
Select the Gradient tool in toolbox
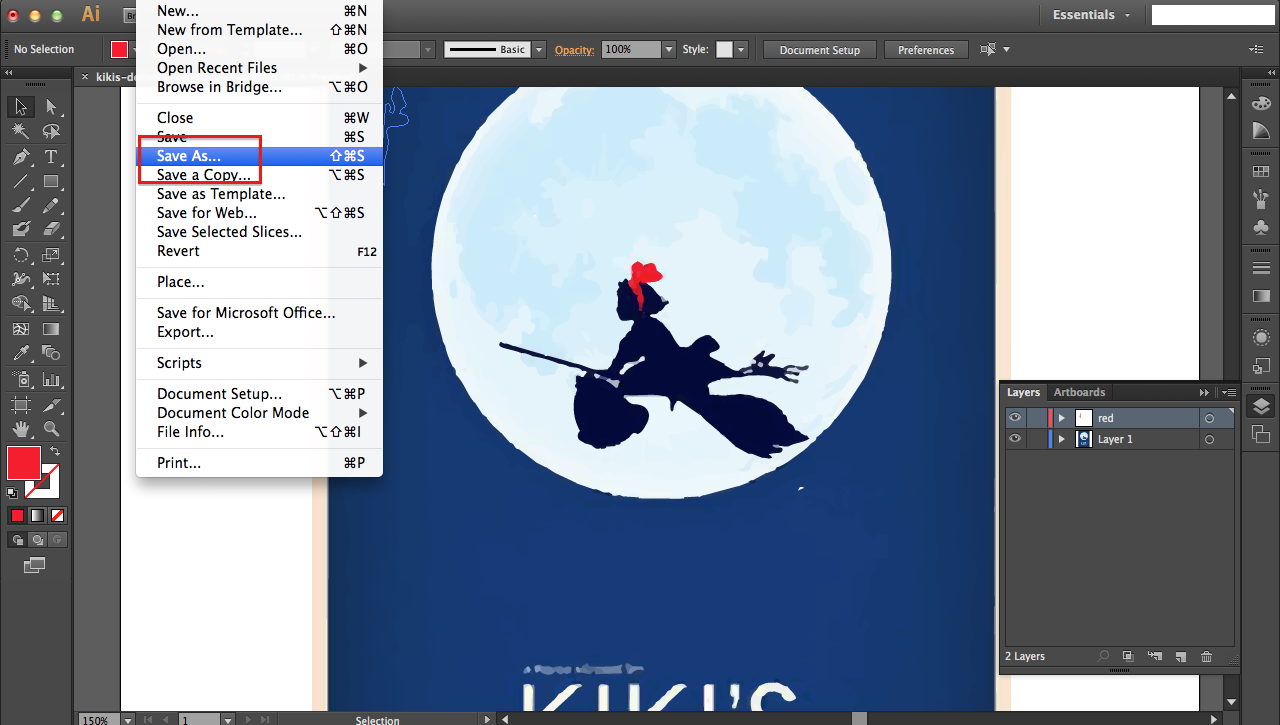tap(51, 328)
